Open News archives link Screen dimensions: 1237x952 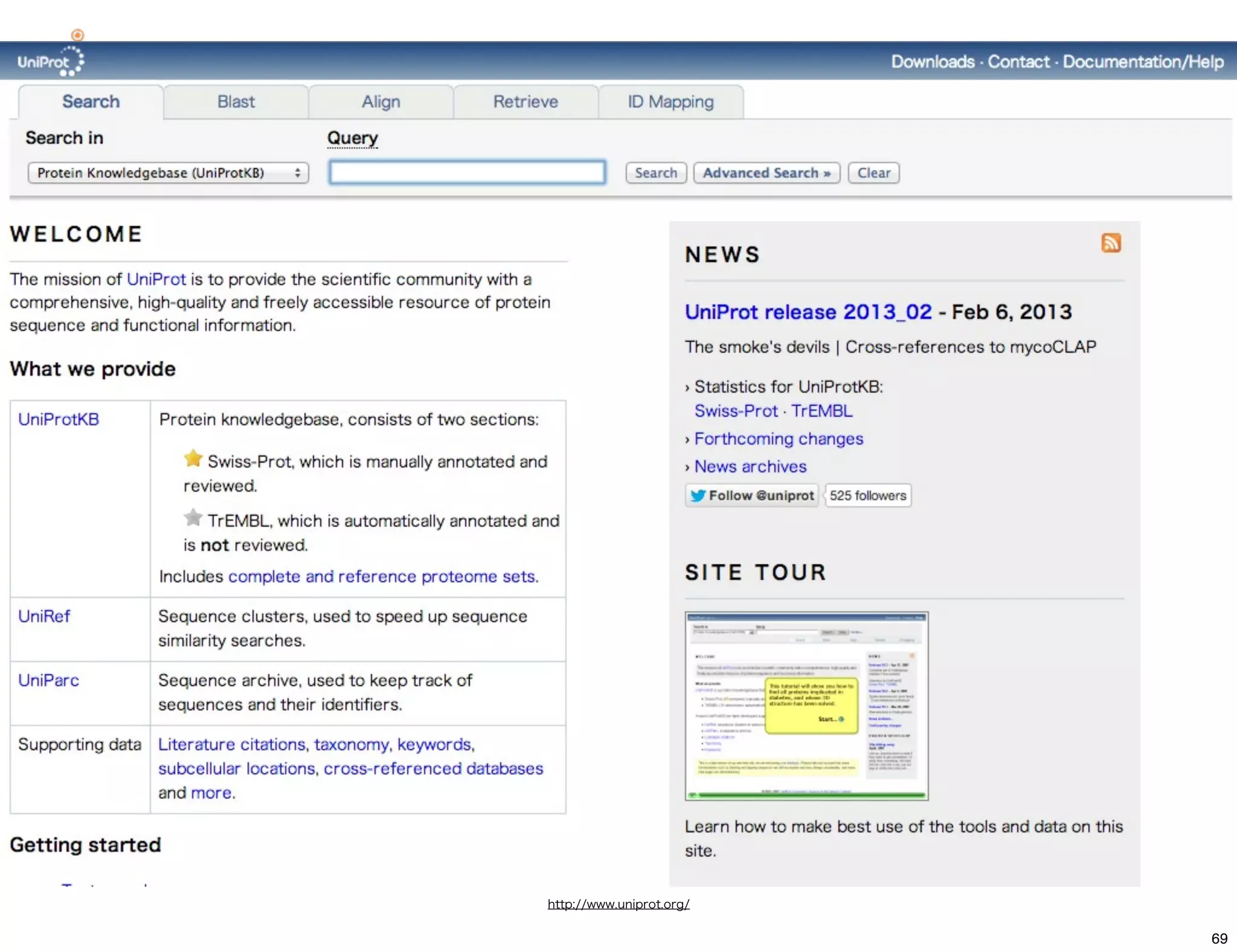point(750,466)
